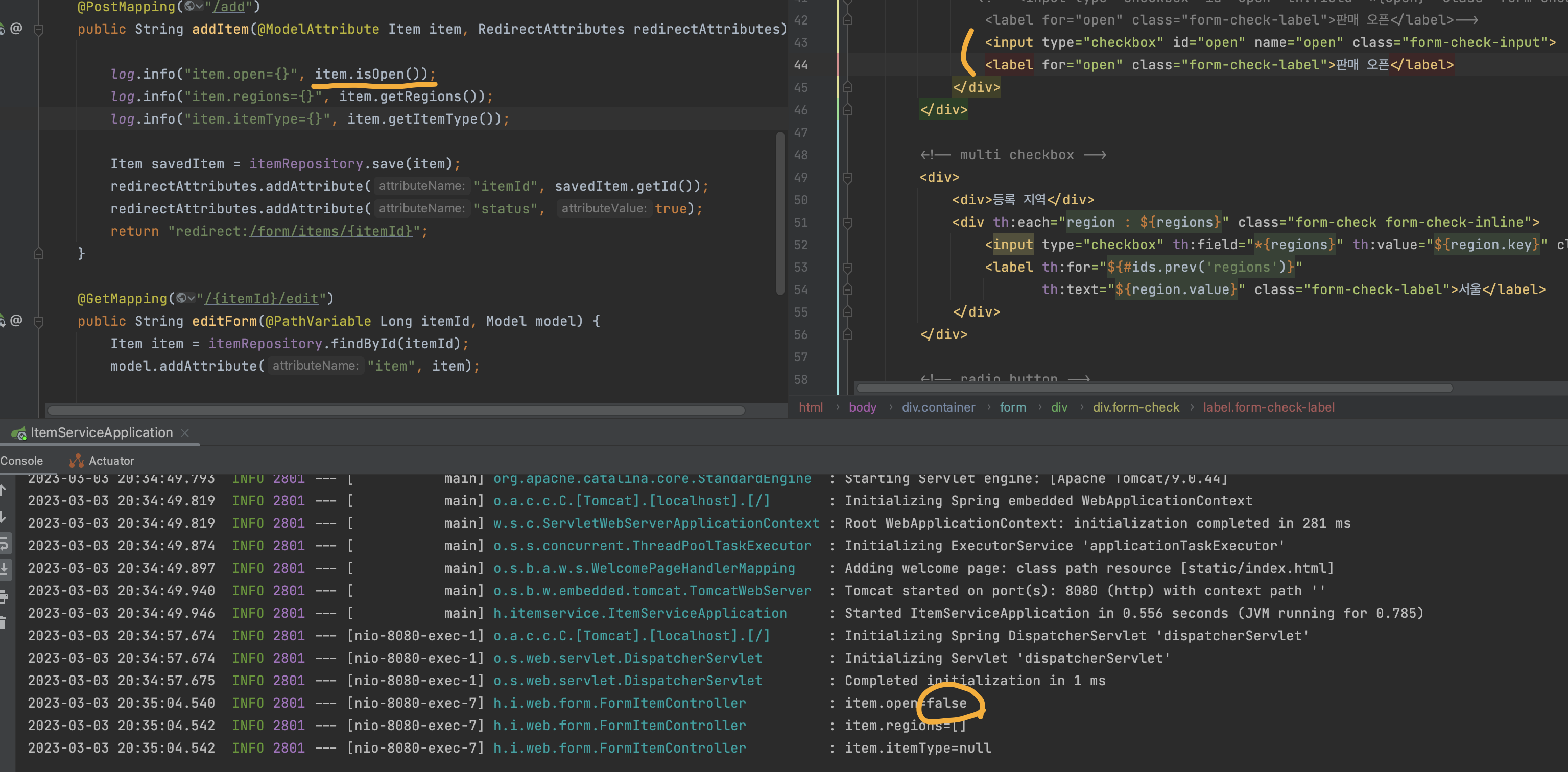
Task: Click the @ModelAttribute annotation in addItem signature
Action: point(318,29)
